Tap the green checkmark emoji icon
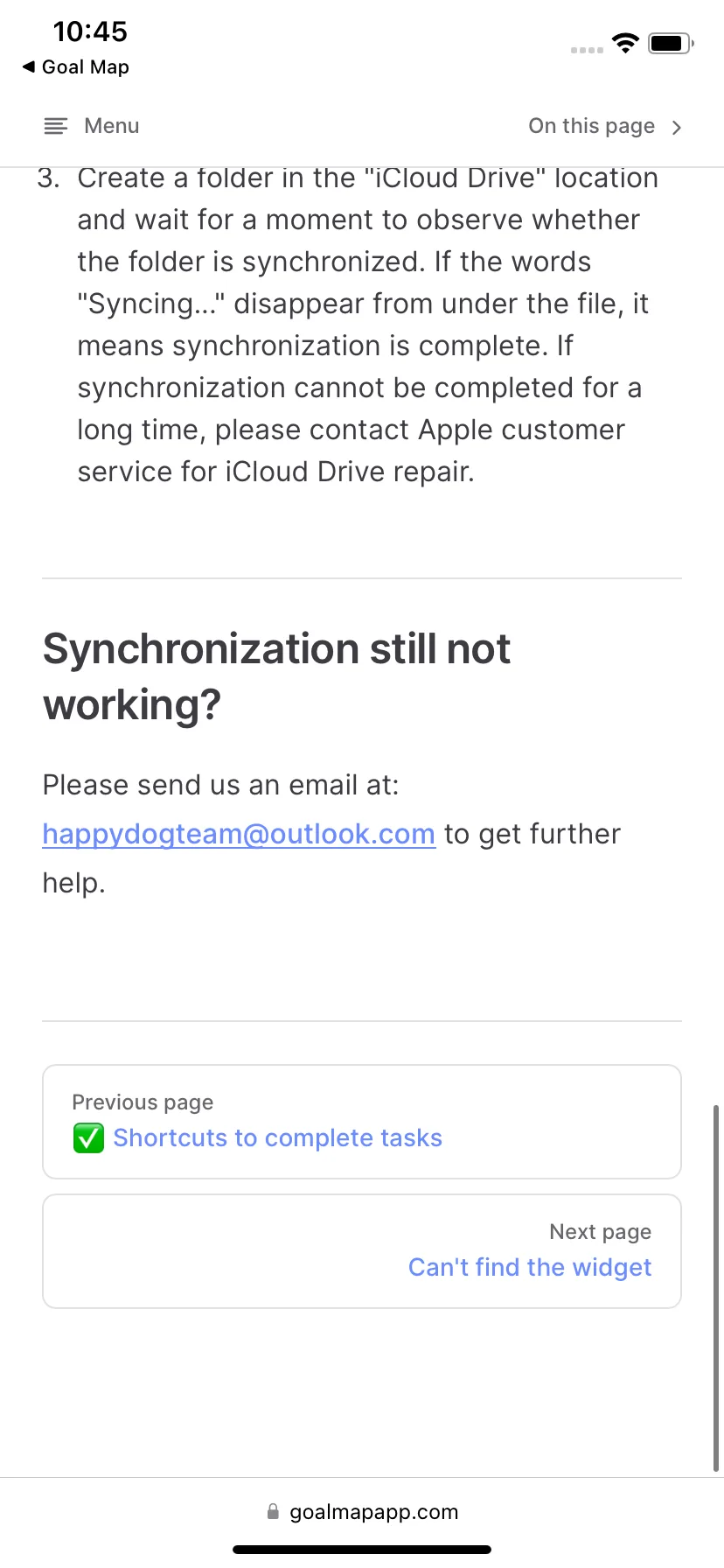Image resolution: width=724 pixels, height=1568 pixels. click(88, 1138)
